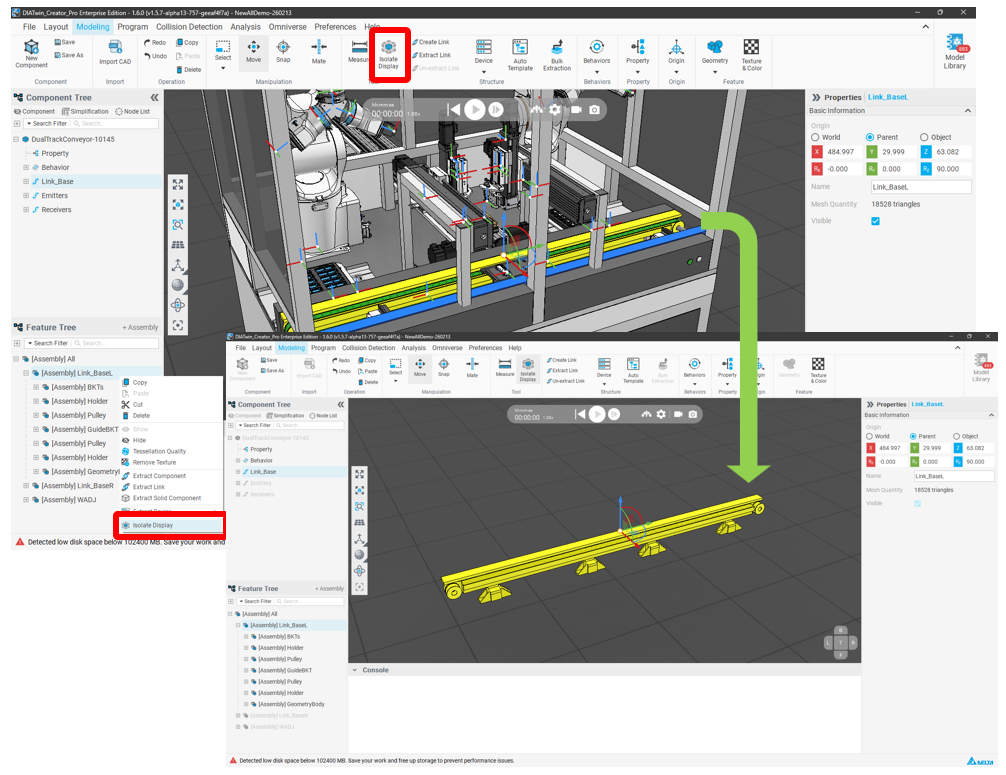Click video record icon in upper viewport
This screenshot has height=775, width=1006.
point(576,110)
